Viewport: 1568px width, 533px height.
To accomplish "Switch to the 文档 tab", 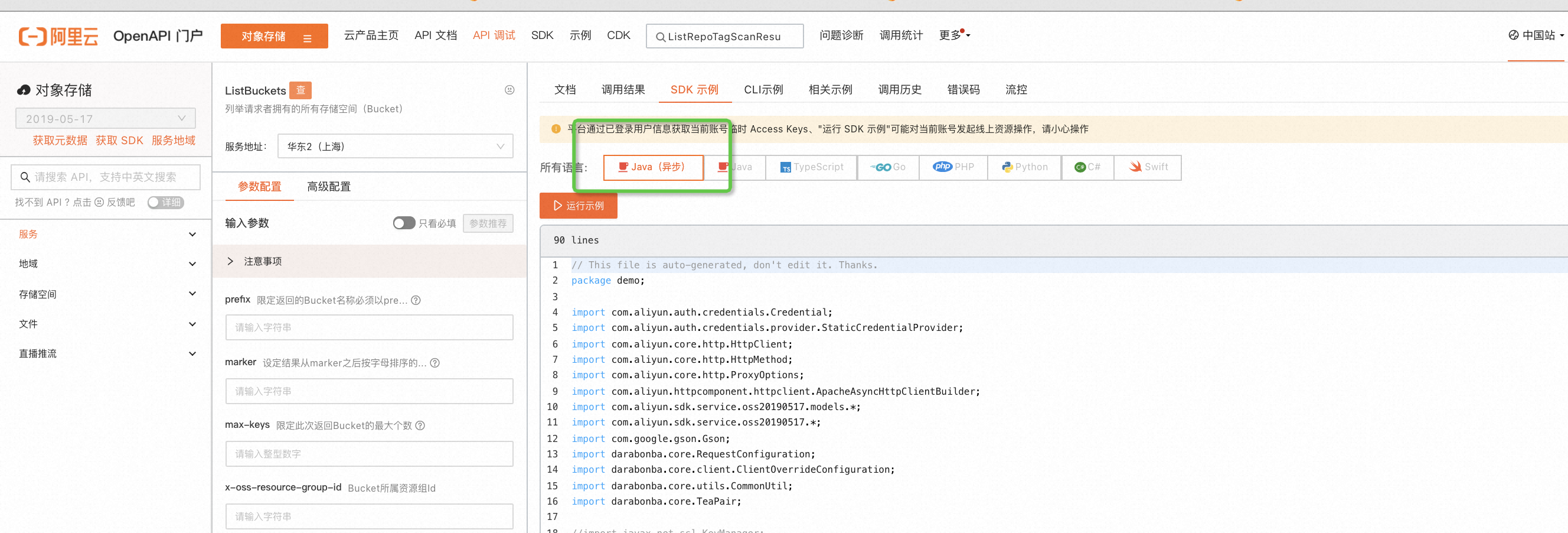I will [x=565, y=90].
